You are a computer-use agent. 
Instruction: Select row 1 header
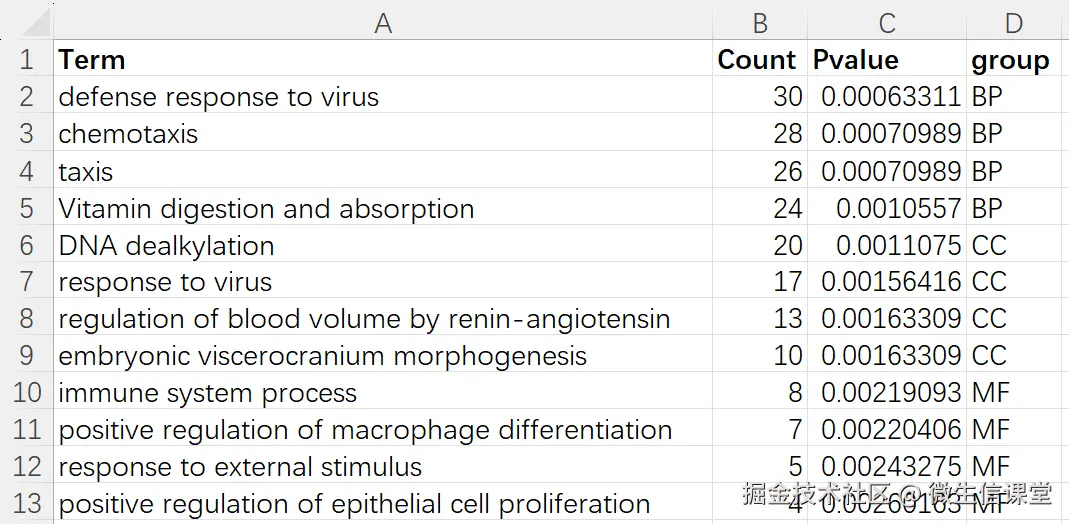(x=27, y=59)
